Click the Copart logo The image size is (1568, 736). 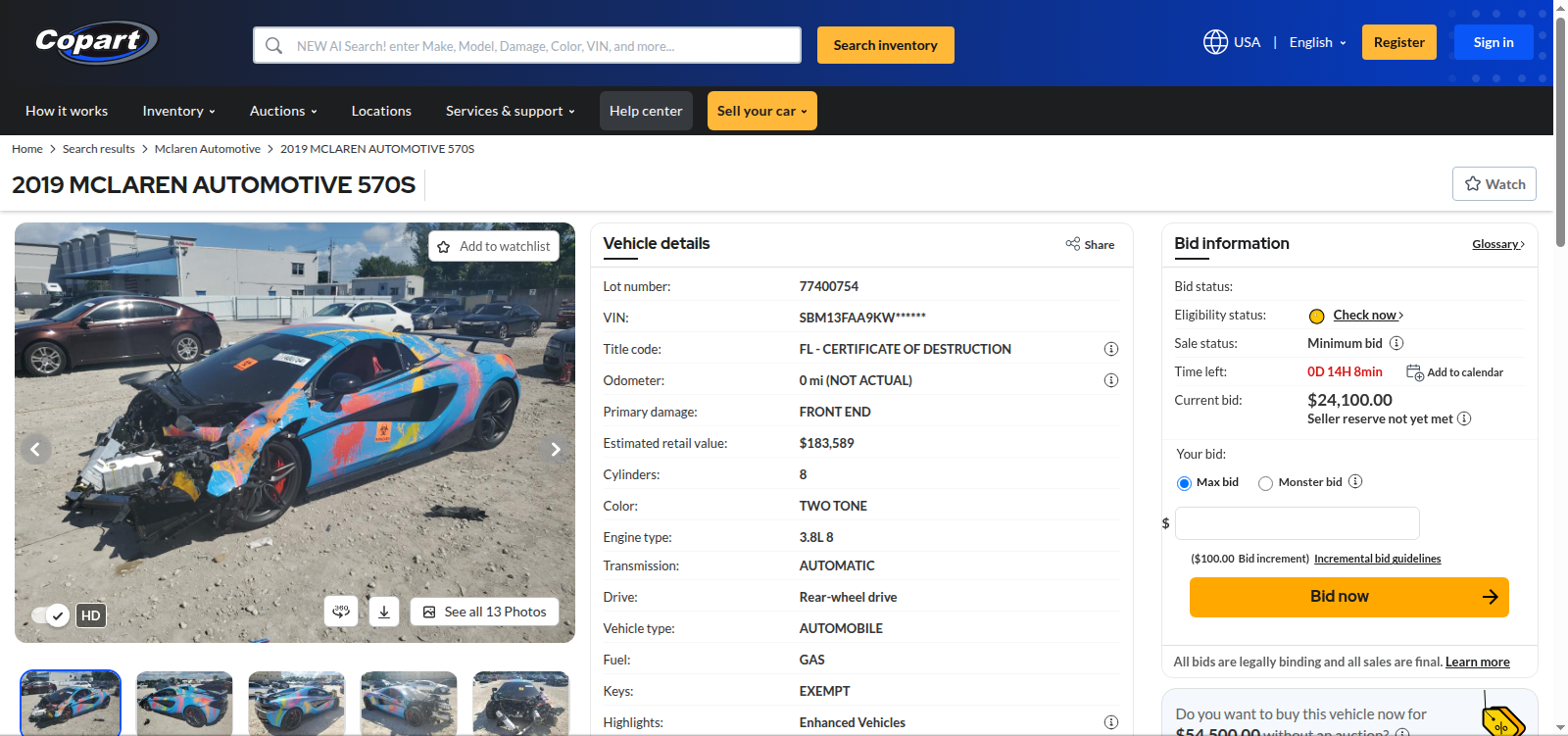pyautogui.click(x=96, y=42)
